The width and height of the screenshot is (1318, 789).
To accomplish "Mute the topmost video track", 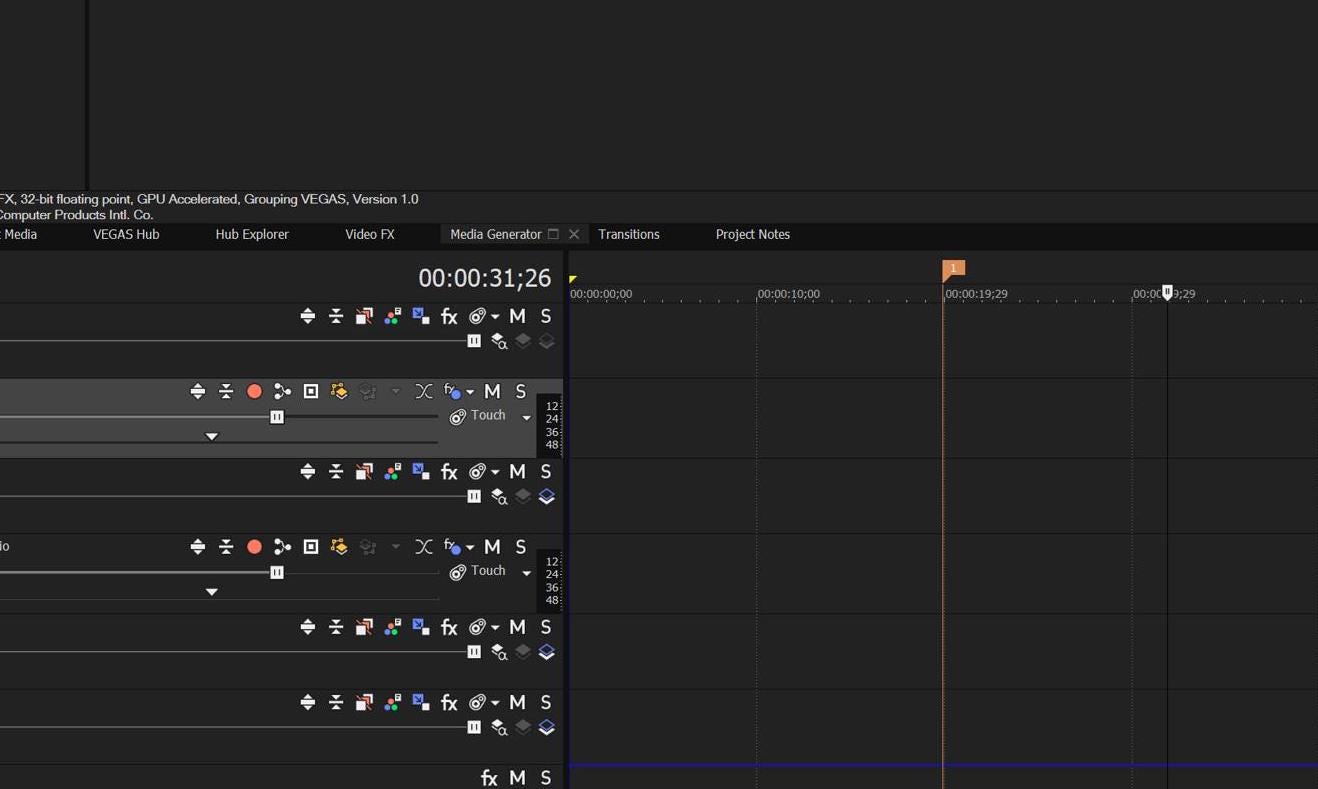I will 517,316.
